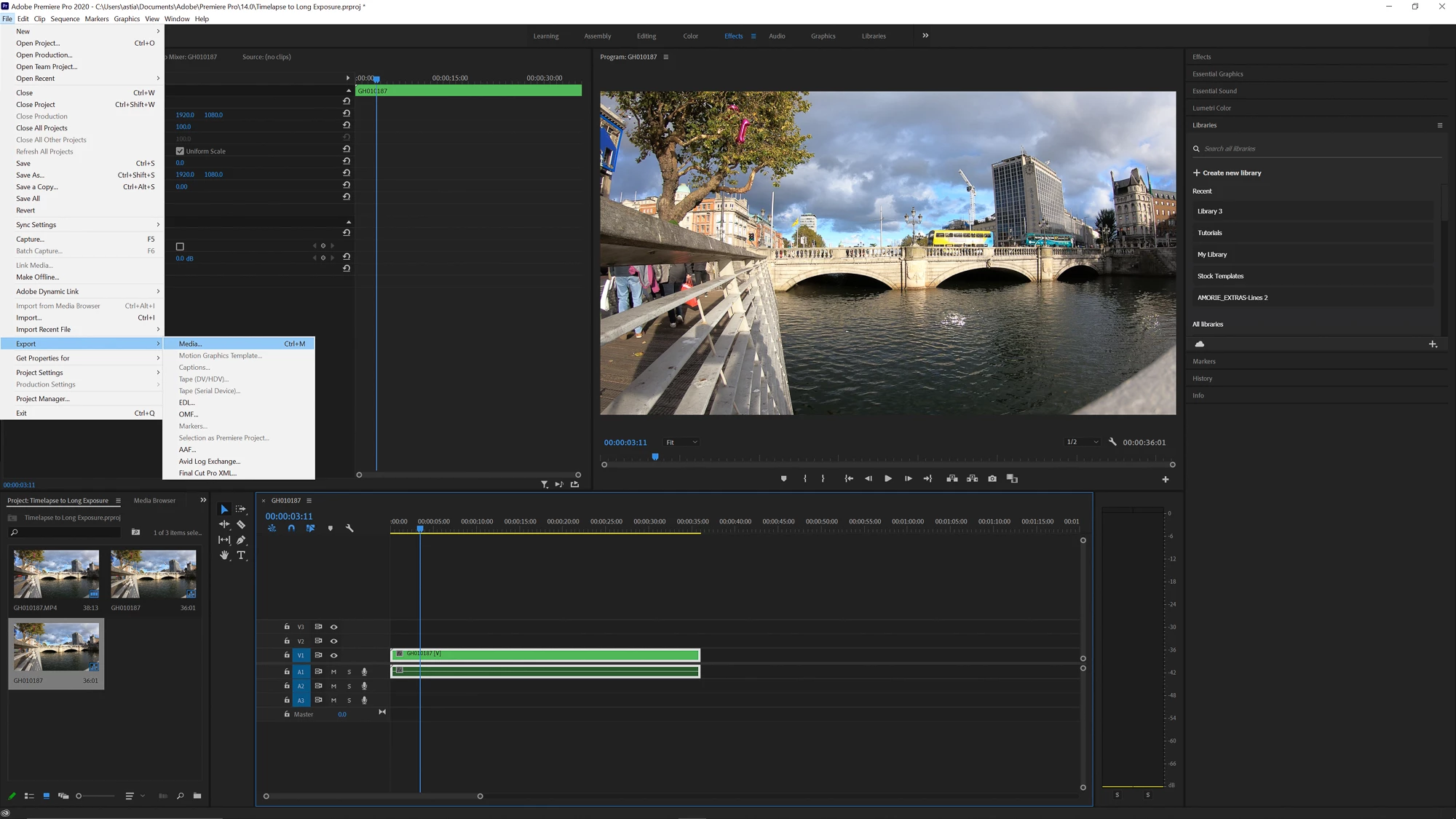Open the Fit zoom level dropdown
The image size is (1456, 819).
pos(682,442)
